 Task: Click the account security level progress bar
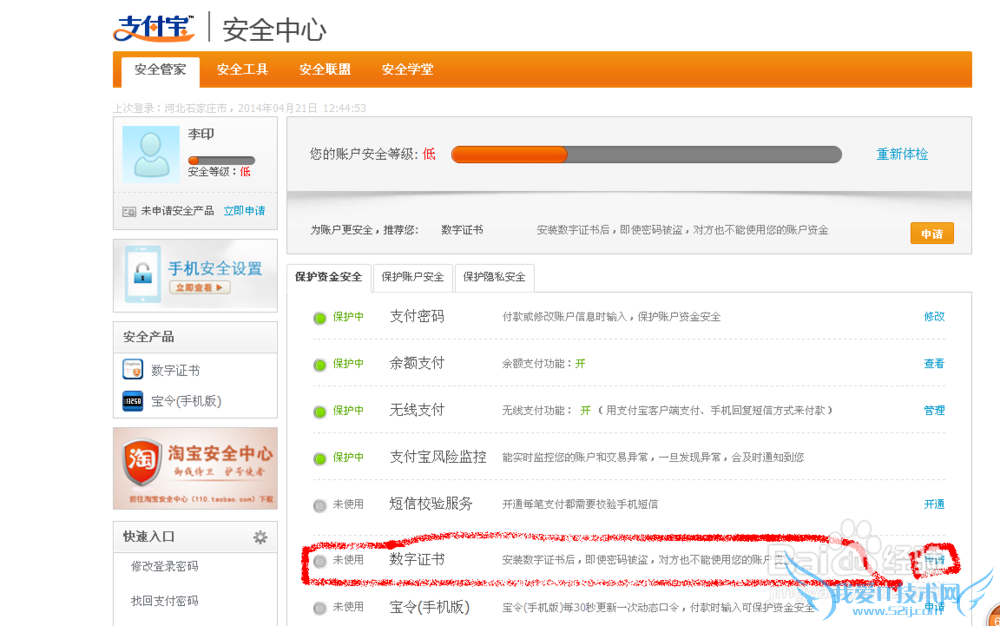[x=646, y=154]
